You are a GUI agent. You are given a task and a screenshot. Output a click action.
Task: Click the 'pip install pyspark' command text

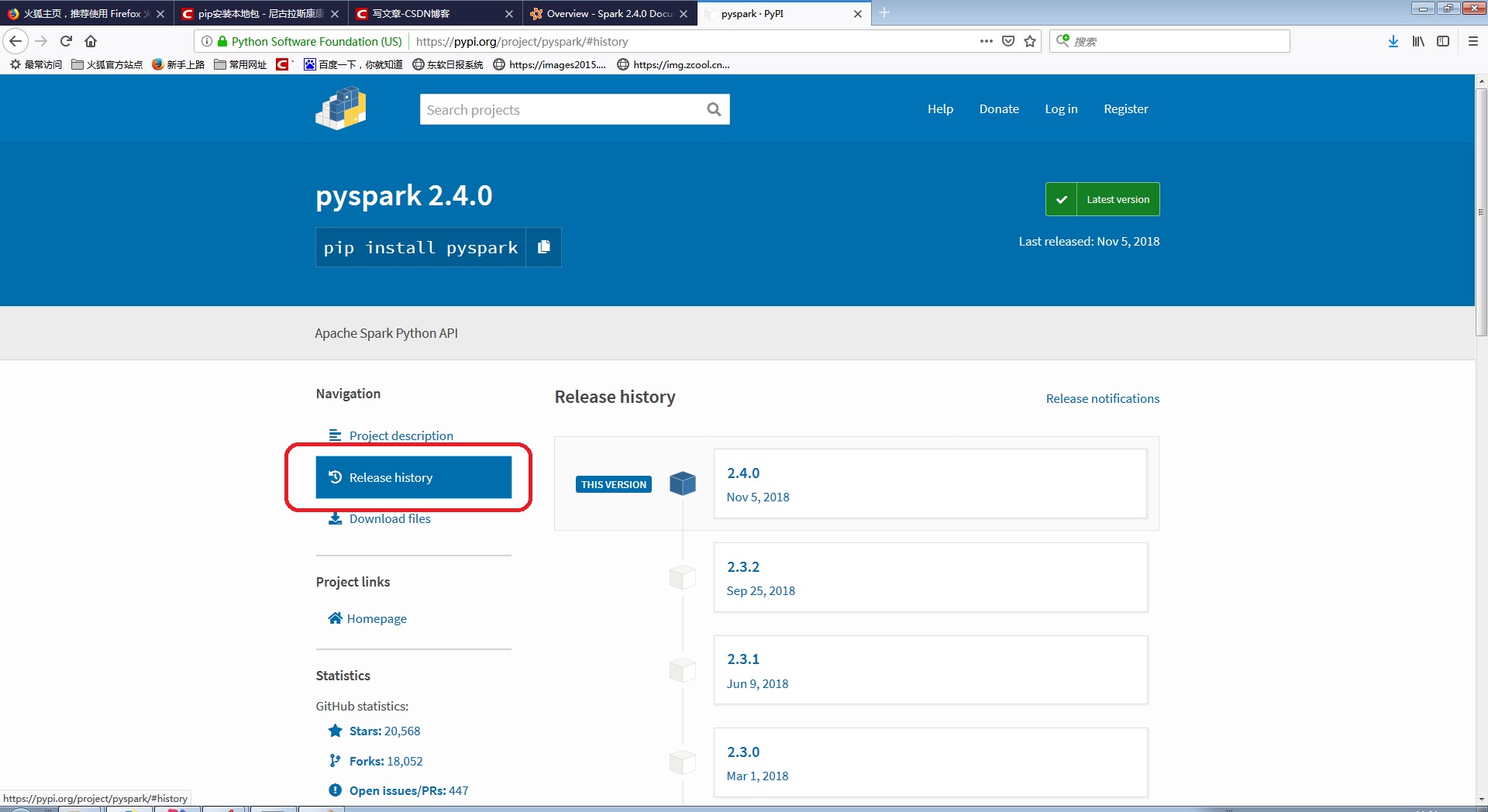[x=421, y=247]
